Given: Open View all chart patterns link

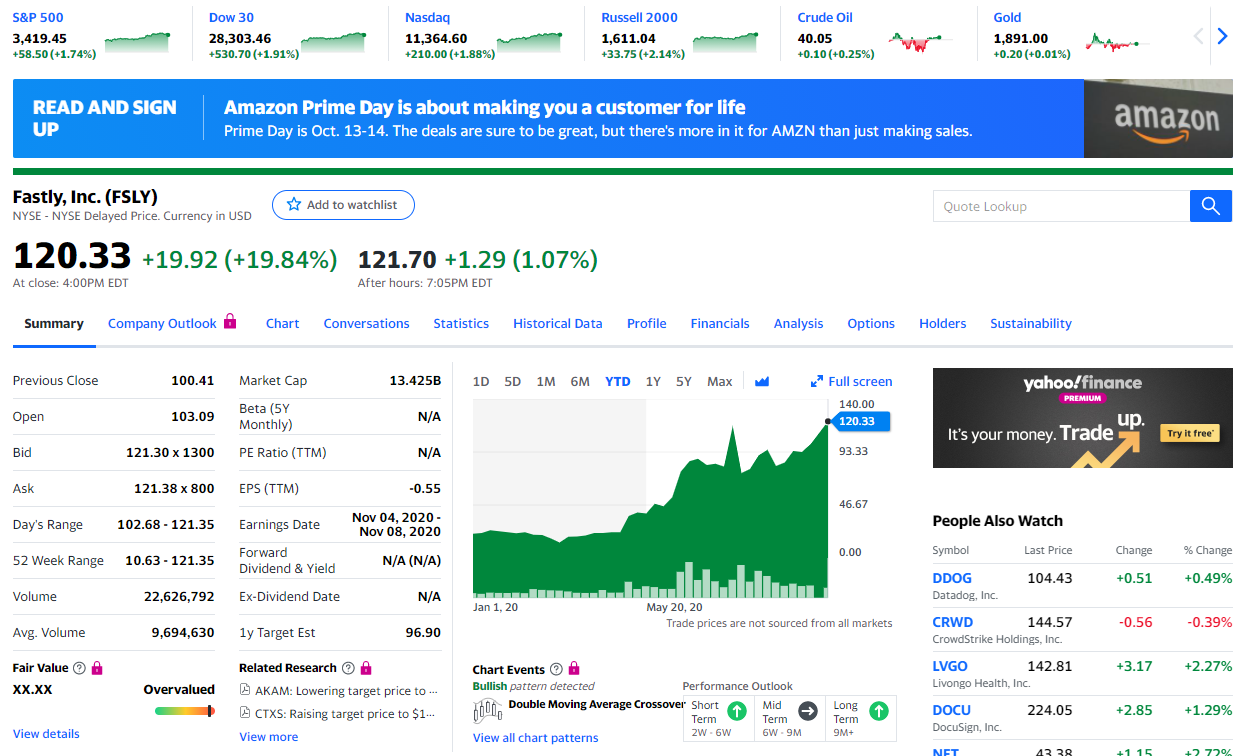Looking at the screenshot, I should point(535,738).
